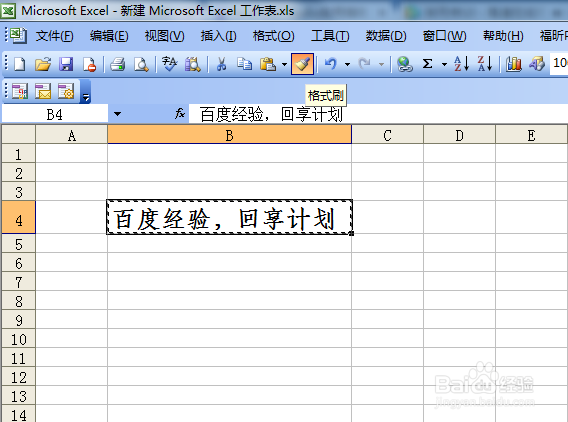
Task: Open the 文件(F) menu
Action: click(54, 36)
